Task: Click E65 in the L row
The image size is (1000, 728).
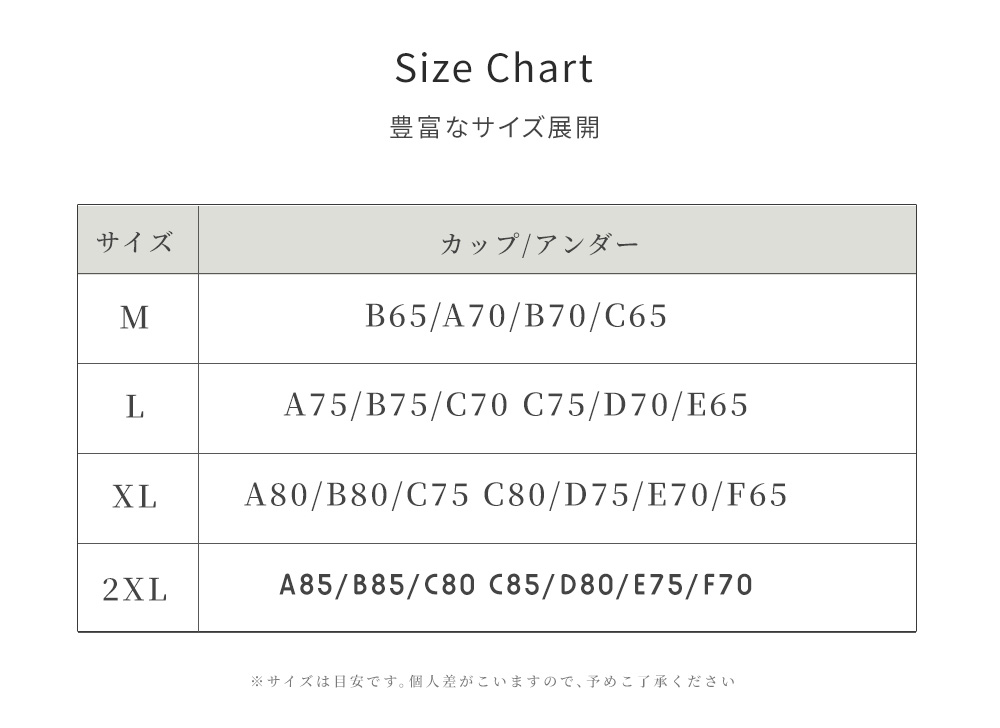Action: pyautogui.click(x=718, y=405)
